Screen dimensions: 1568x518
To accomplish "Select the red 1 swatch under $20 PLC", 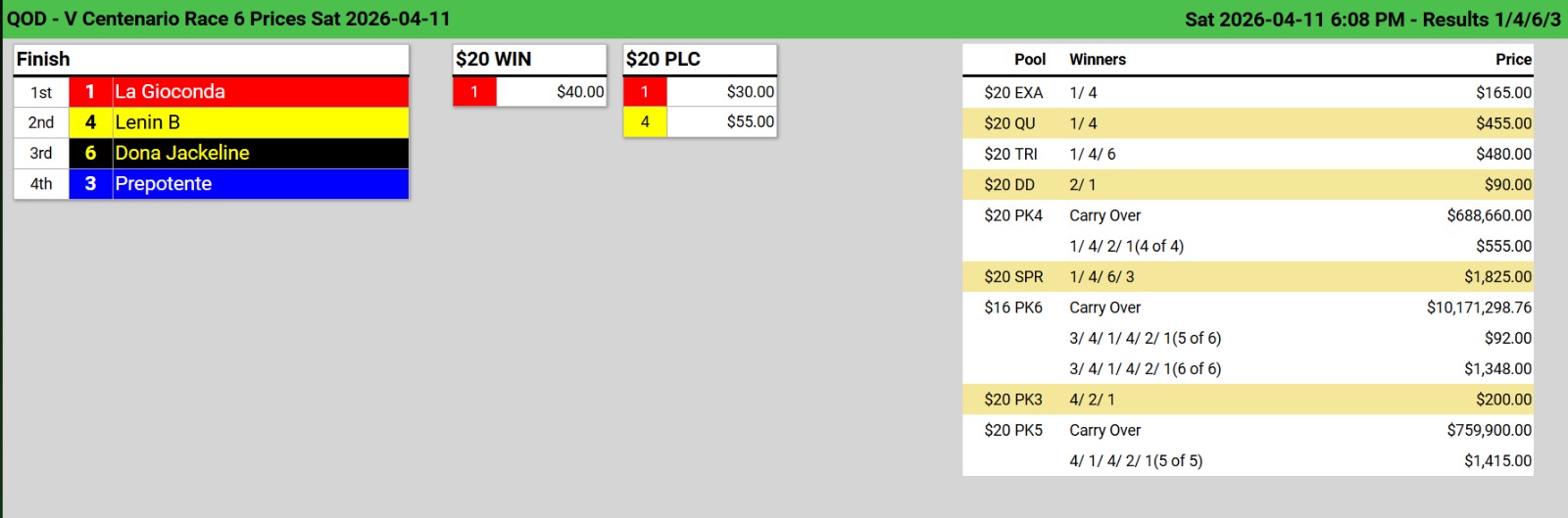I will [x=645, y=92].
